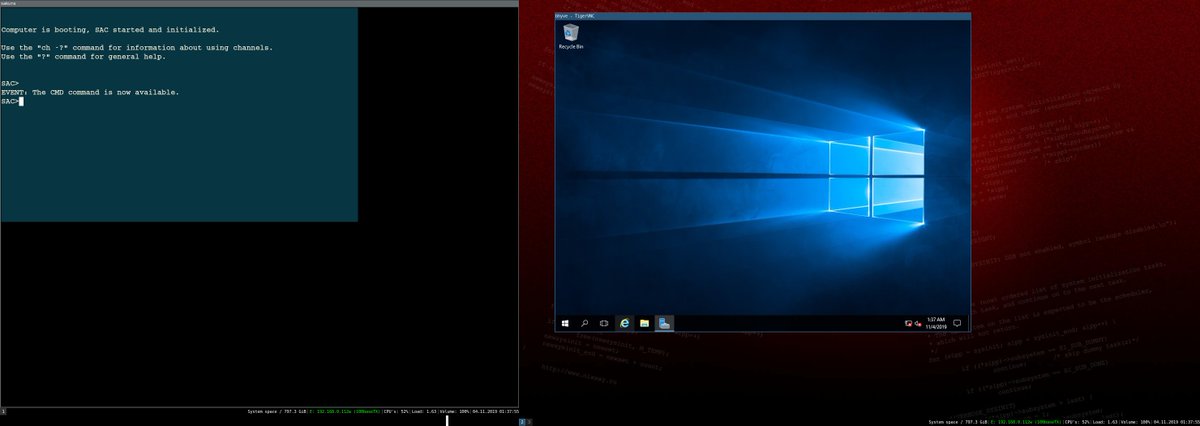Image resolution: width=1200 pixels, height=426 pixels.
Task: Focus the SAC> prompt in the terminal
Action: (x=12, y=101)
